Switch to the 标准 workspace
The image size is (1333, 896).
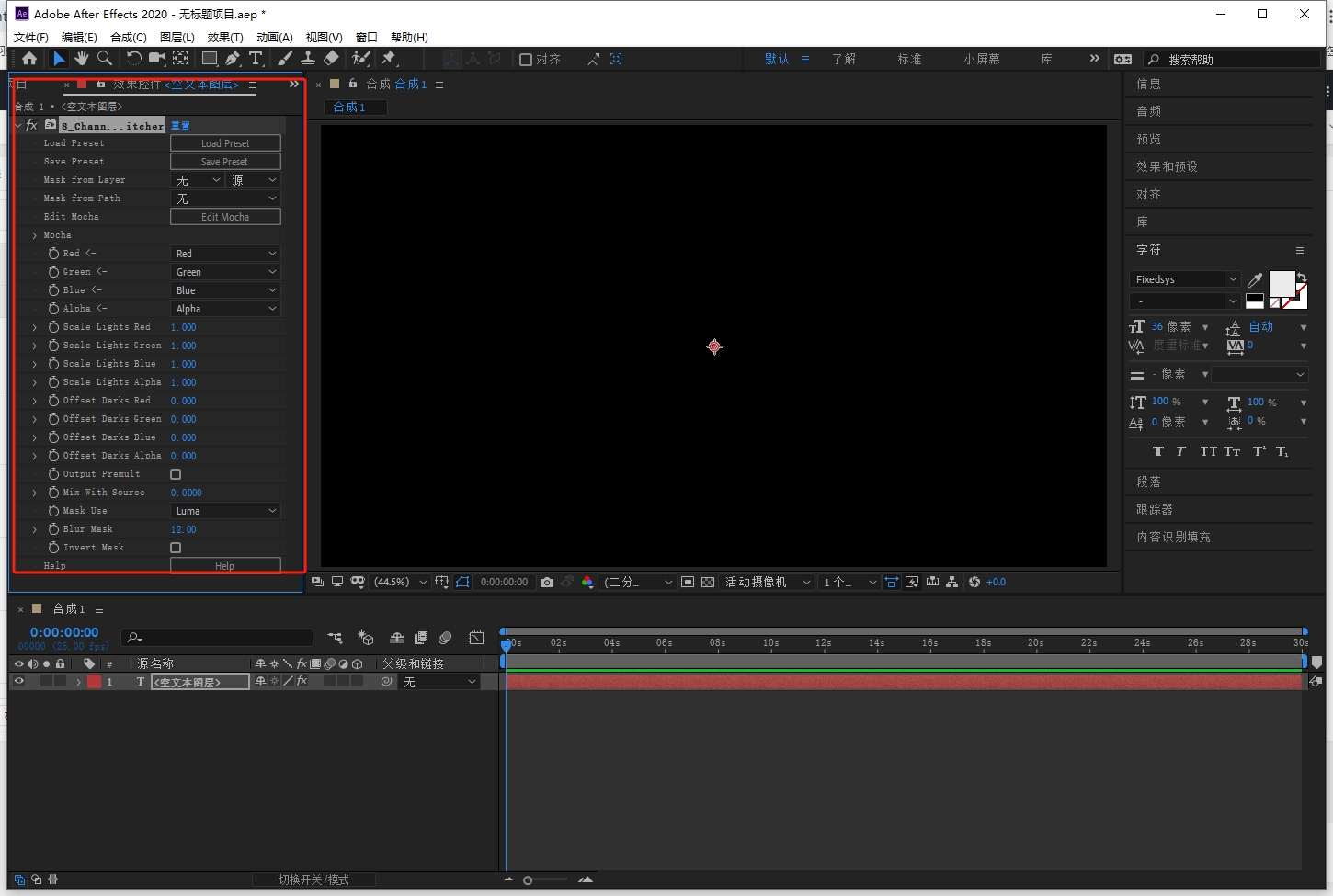(x=909, y=59)
